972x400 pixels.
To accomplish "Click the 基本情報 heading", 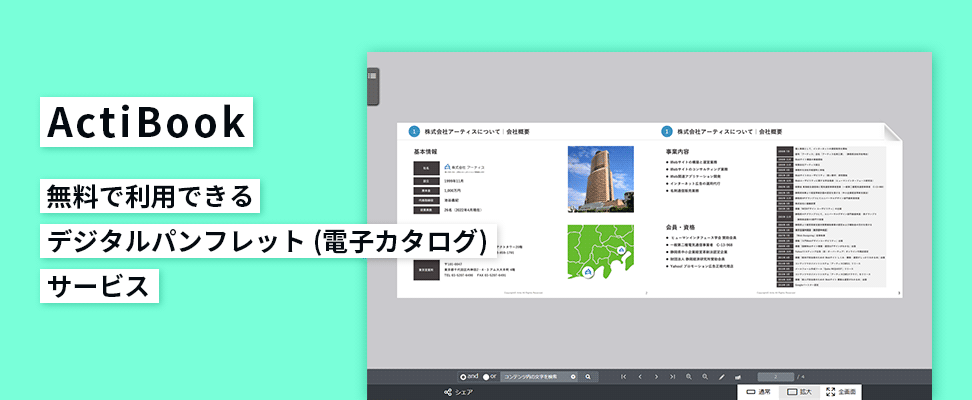I will pos(426,151).
